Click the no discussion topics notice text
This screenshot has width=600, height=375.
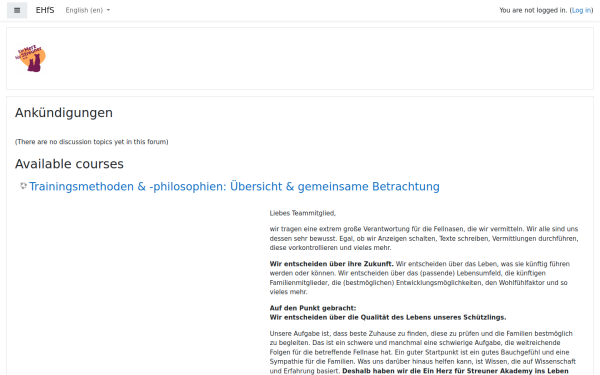click(91, 142)
